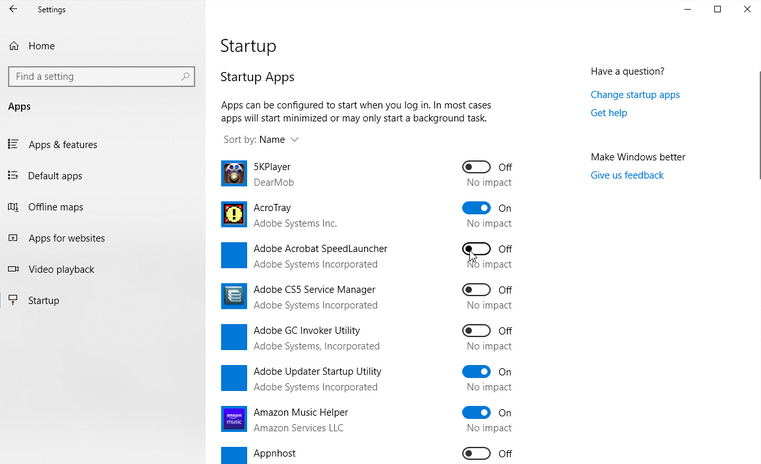The image size is (761, 464).
Task: Open Video playback section
Action: 61,269
